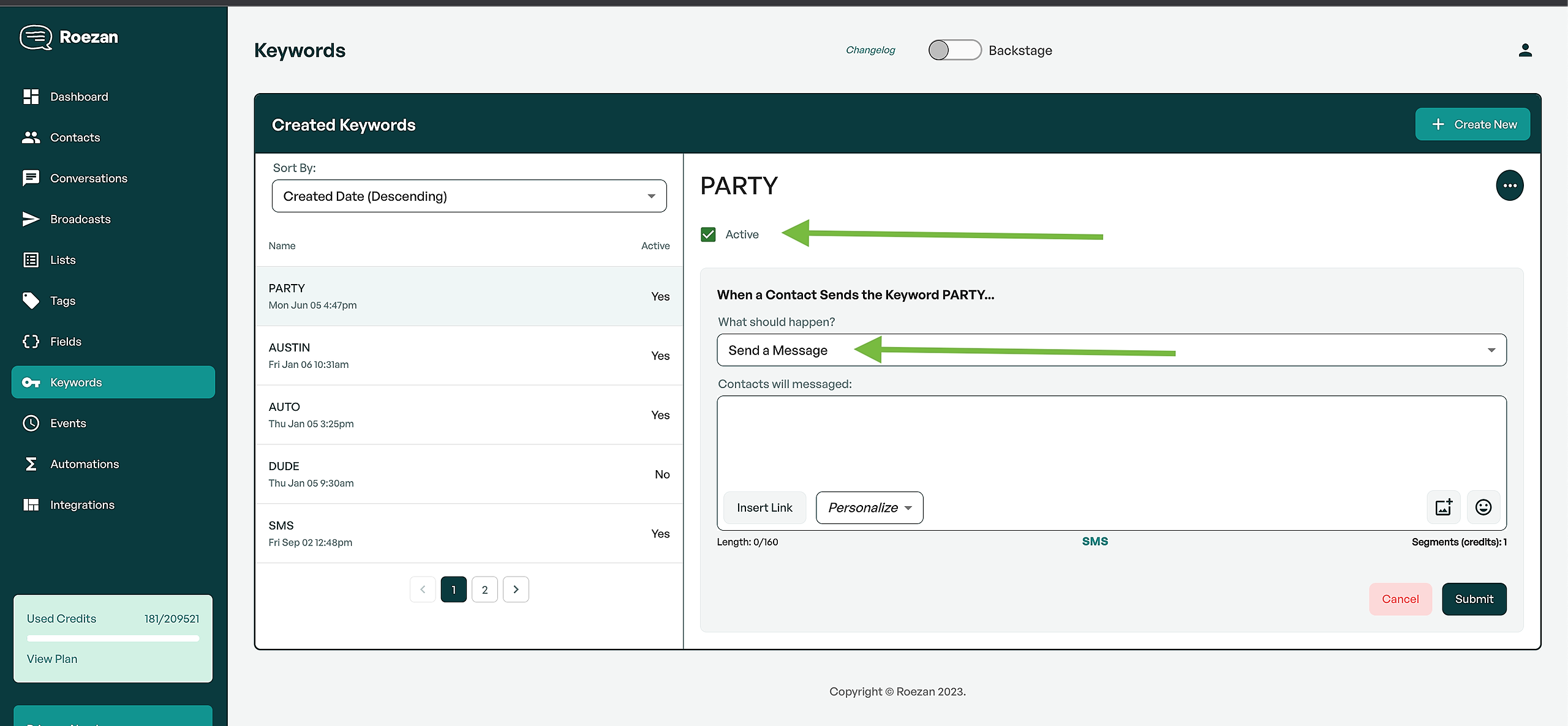Uncheck the Active checkbox for PARTY
1568x726 pixels.
pyautogui.click(x=708, y=234)
